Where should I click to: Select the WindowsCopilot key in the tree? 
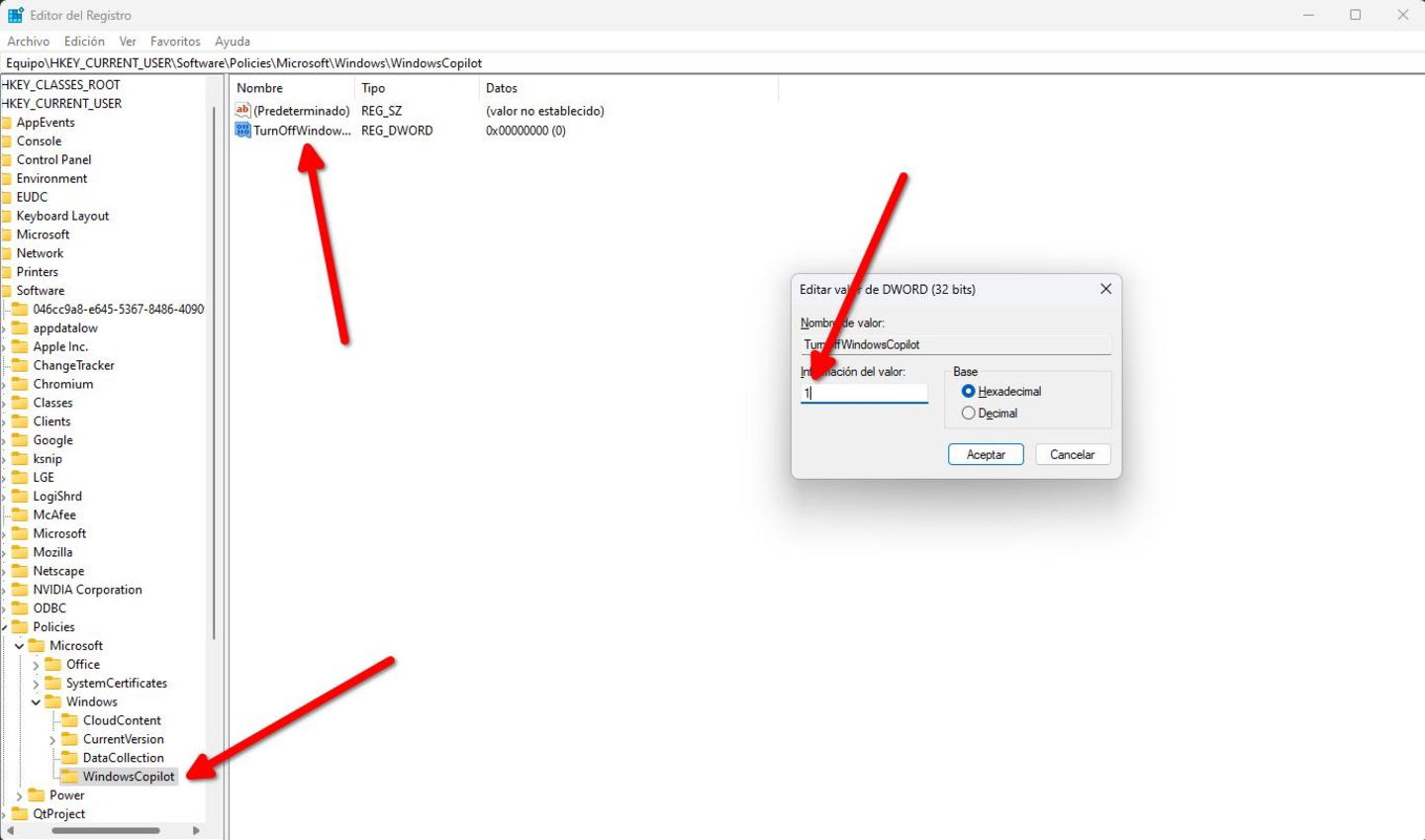(x=129, y=777)
